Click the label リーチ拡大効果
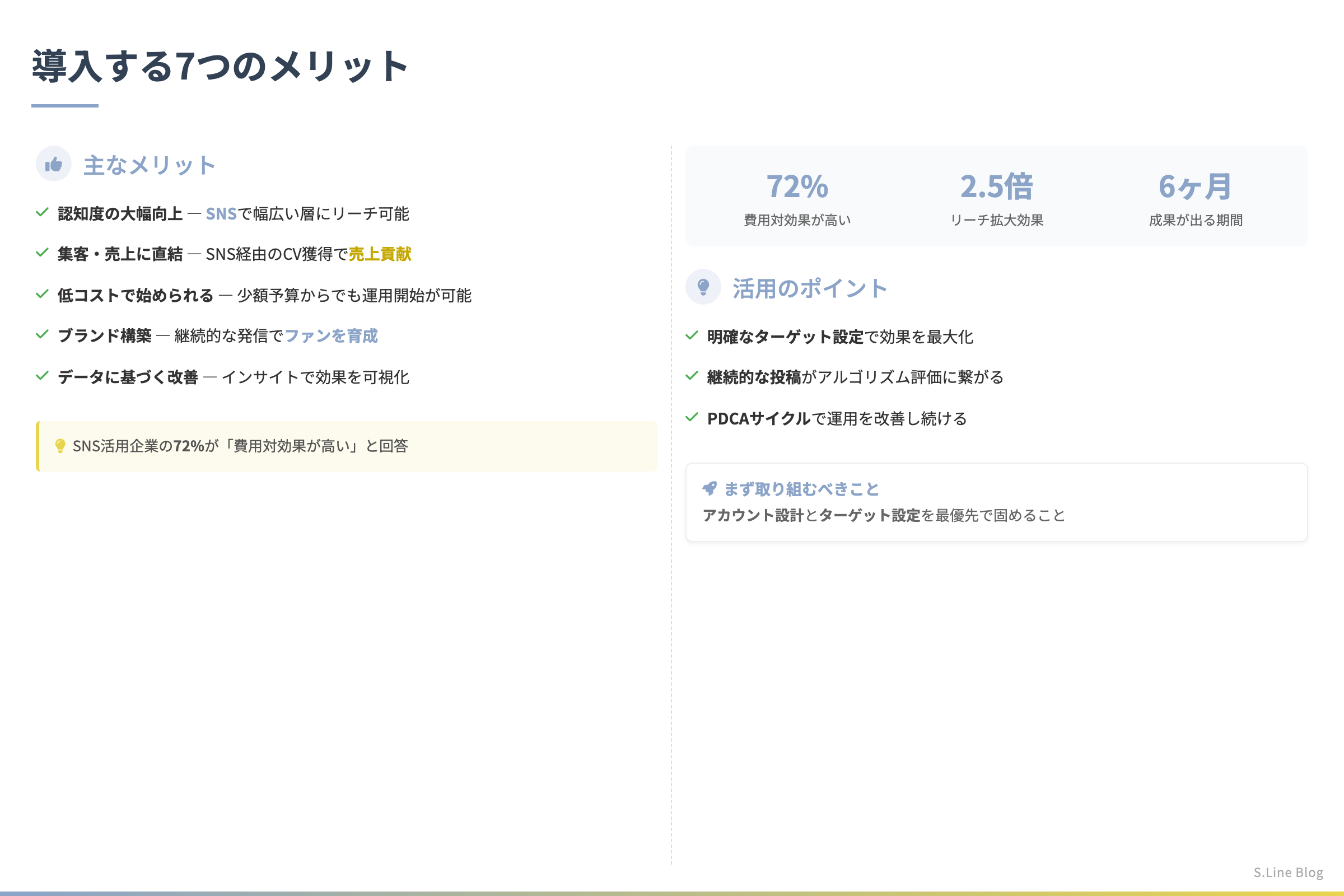 click(997, 221)
